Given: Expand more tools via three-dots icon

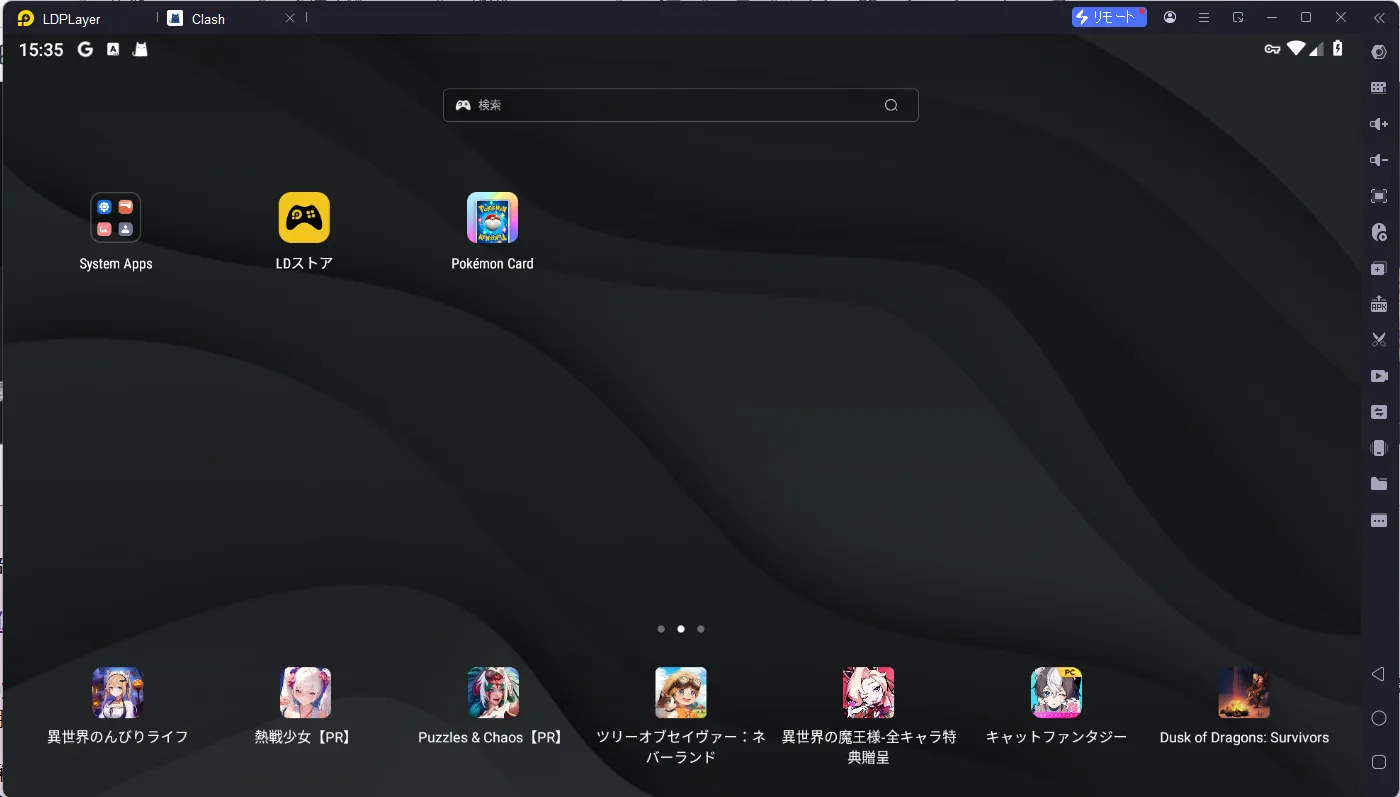Looking at the screenshot, I should coord(1379,520).
